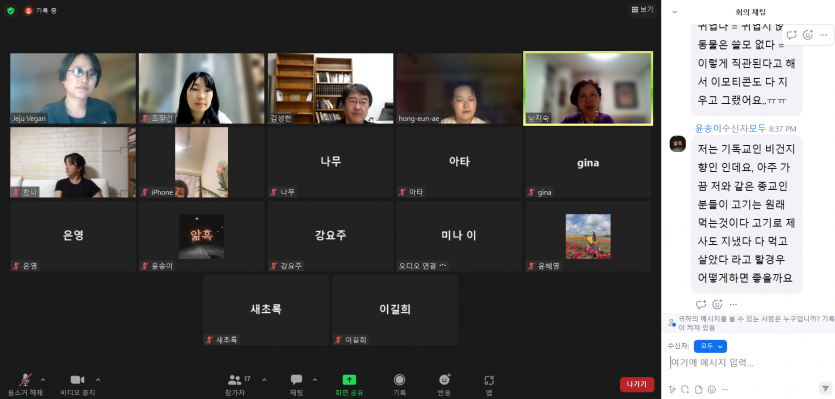Select the 이길희 participant tile
Screen dimensions: 835x399
[x=395, y=310]
